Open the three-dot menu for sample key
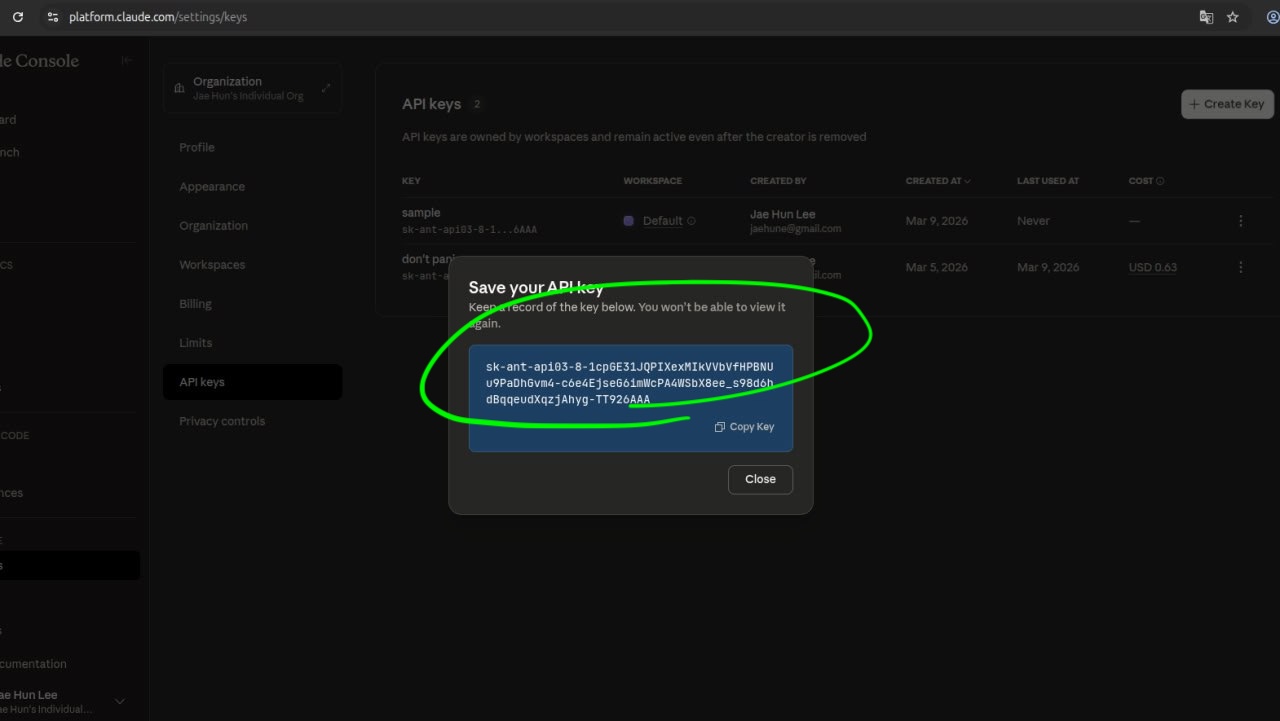This screenshot has height=721, width=1280. tap(1241, 221)
